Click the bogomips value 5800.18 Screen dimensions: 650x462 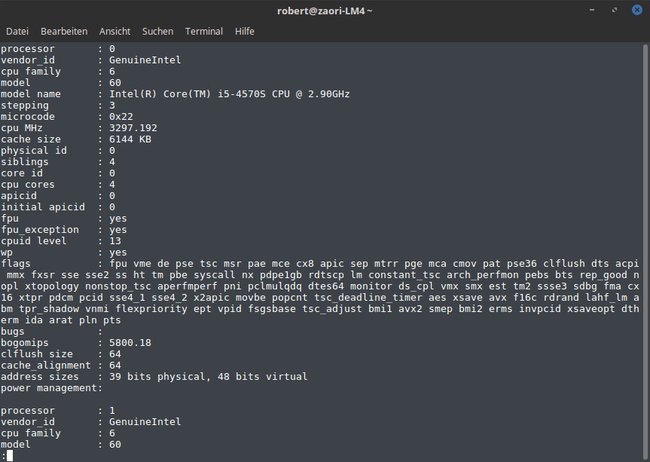coord(130,343)
